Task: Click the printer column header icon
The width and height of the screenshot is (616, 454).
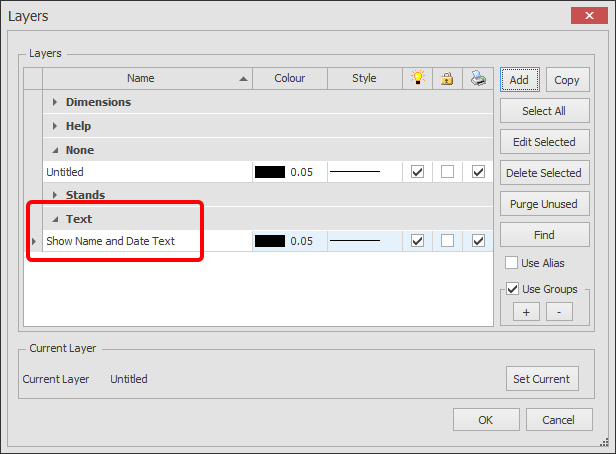Action: 478,78
